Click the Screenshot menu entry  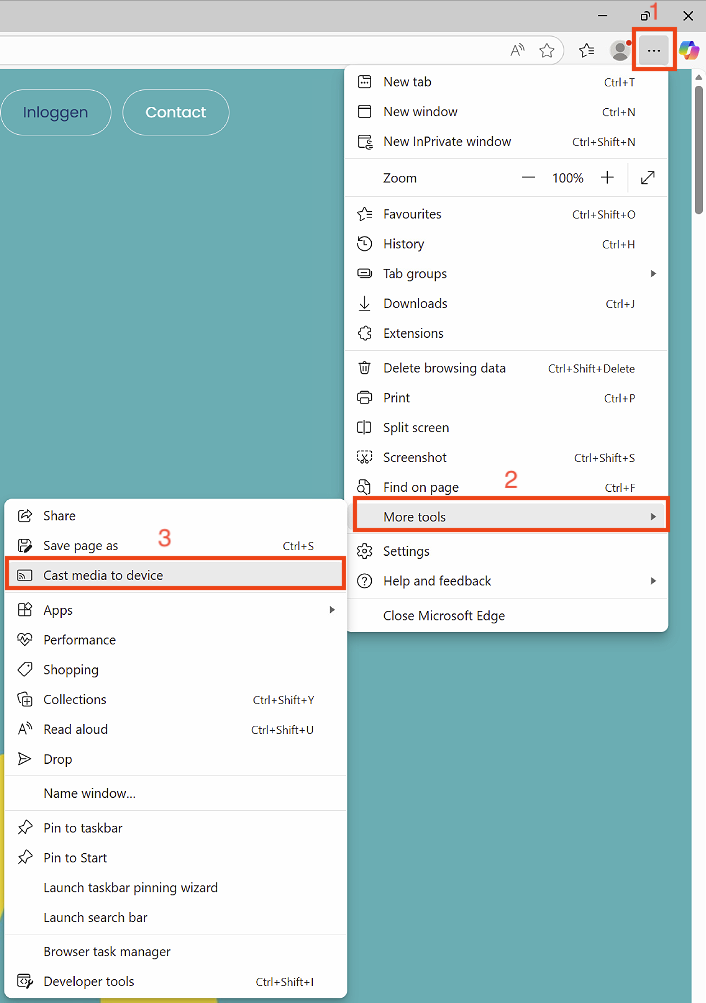click(415, 457)
